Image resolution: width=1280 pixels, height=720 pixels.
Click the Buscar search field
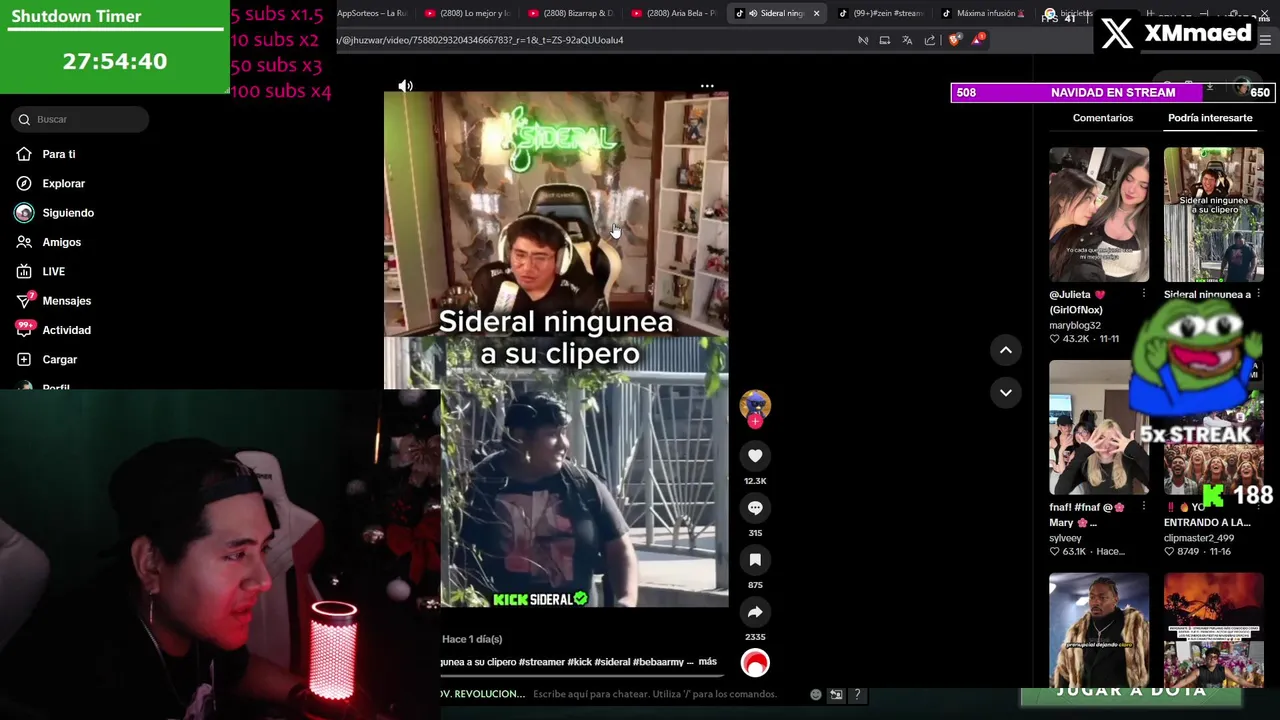point(82,119)
